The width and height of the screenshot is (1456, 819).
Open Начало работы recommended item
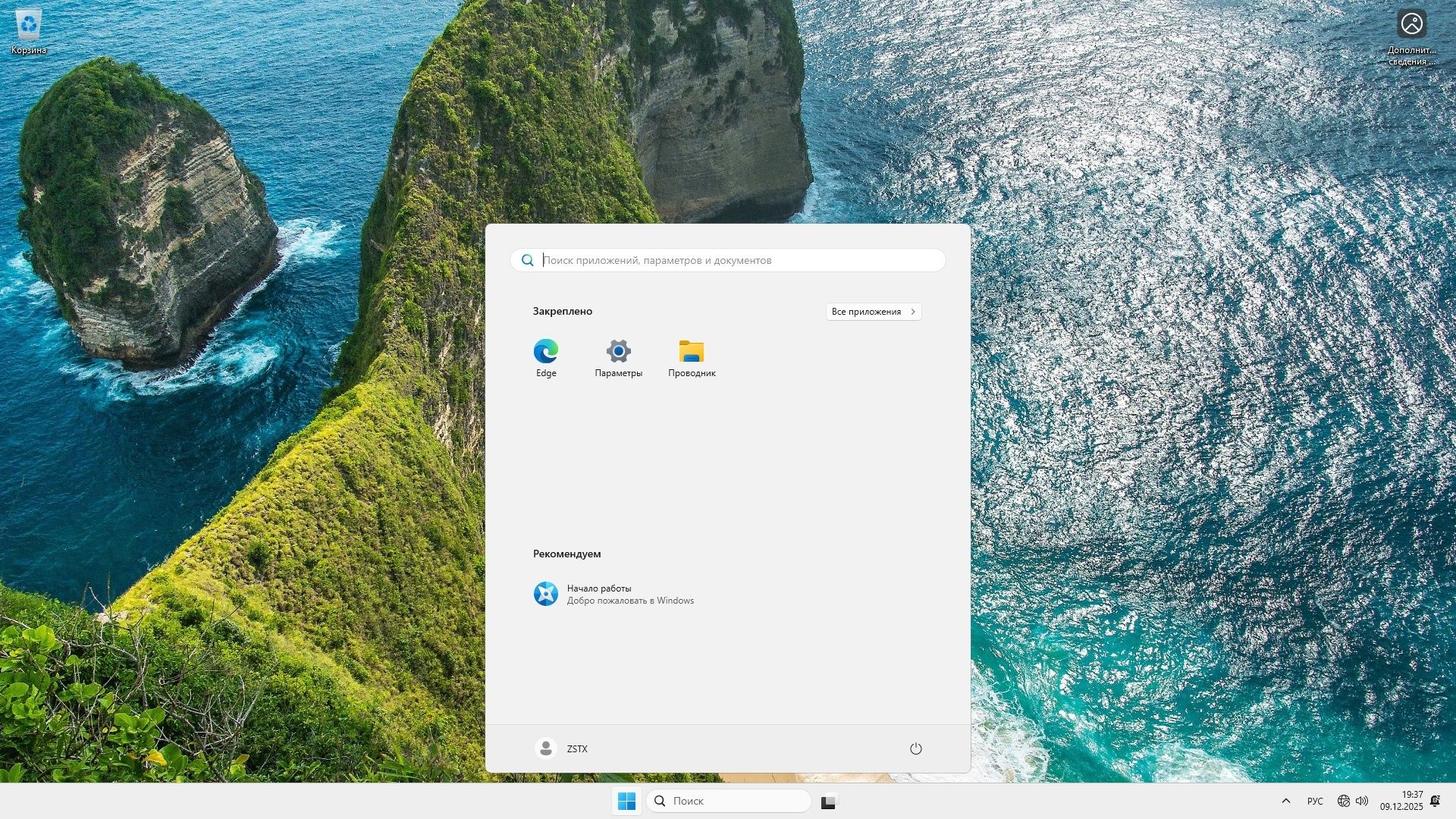614,594
